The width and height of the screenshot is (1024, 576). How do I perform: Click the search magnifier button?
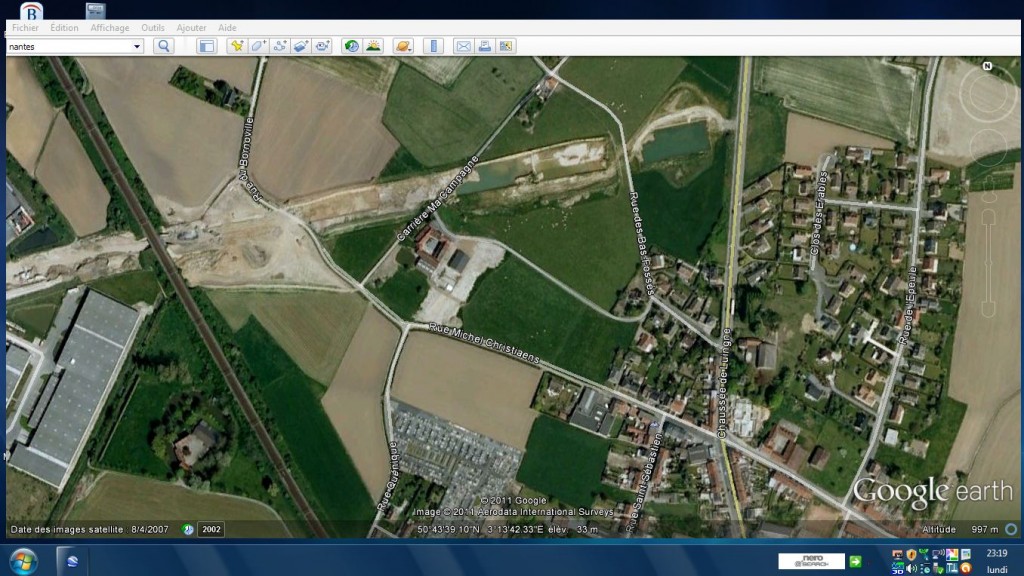[164, 46]
